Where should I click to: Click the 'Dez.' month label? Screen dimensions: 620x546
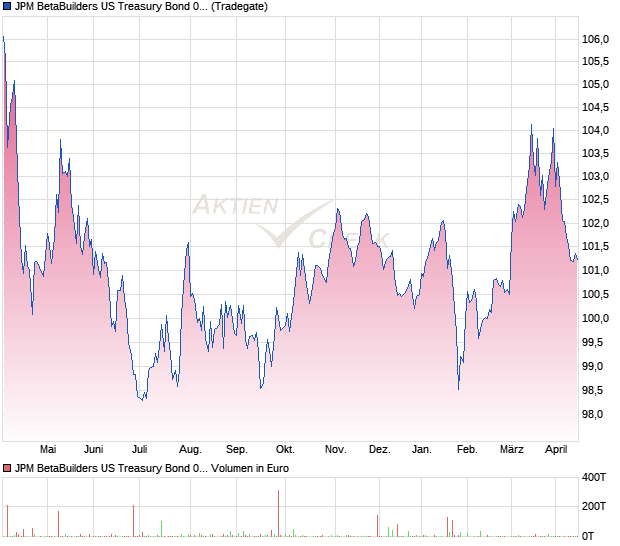pyautogui.click(x=380, y=450)
